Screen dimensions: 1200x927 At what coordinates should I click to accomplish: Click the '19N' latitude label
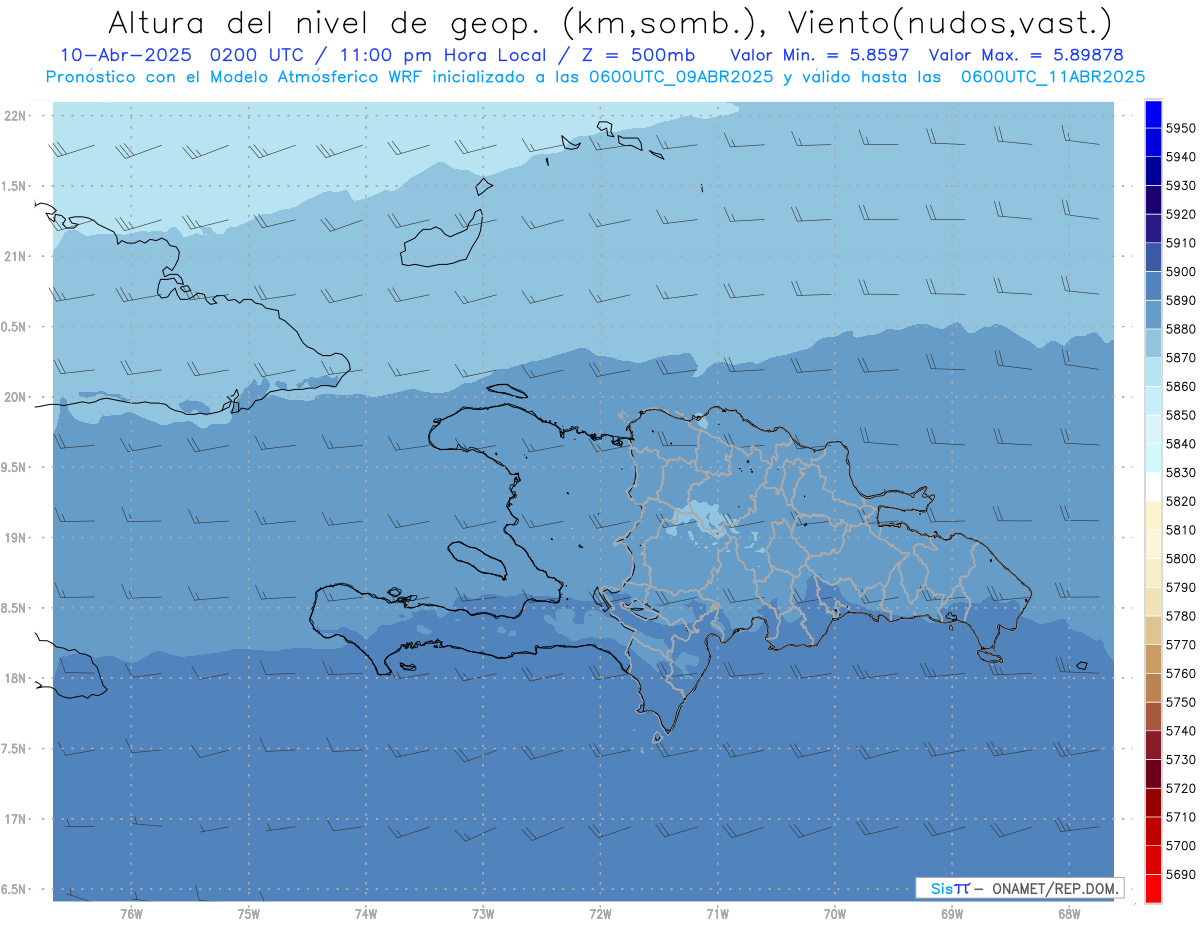point(15,537)
